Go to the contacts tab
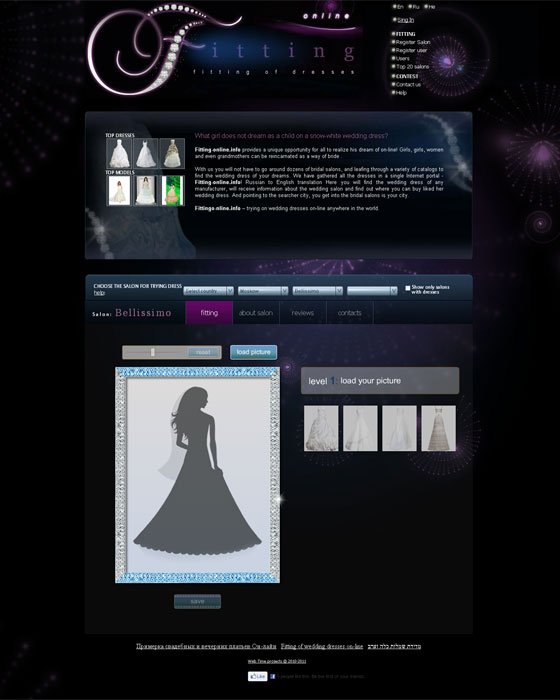Image resolution: width=560 pixels, height=700 pixels. point(350,313)
